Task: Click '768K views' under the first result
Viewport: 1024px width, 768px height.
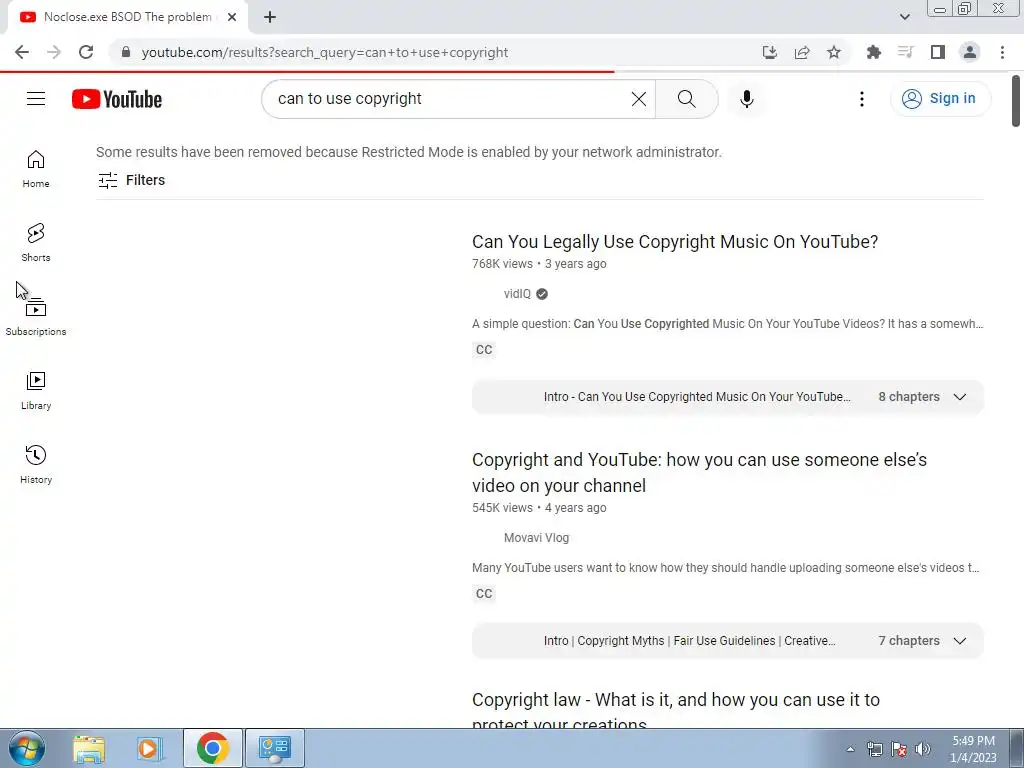Action: (x=502, y=264)
